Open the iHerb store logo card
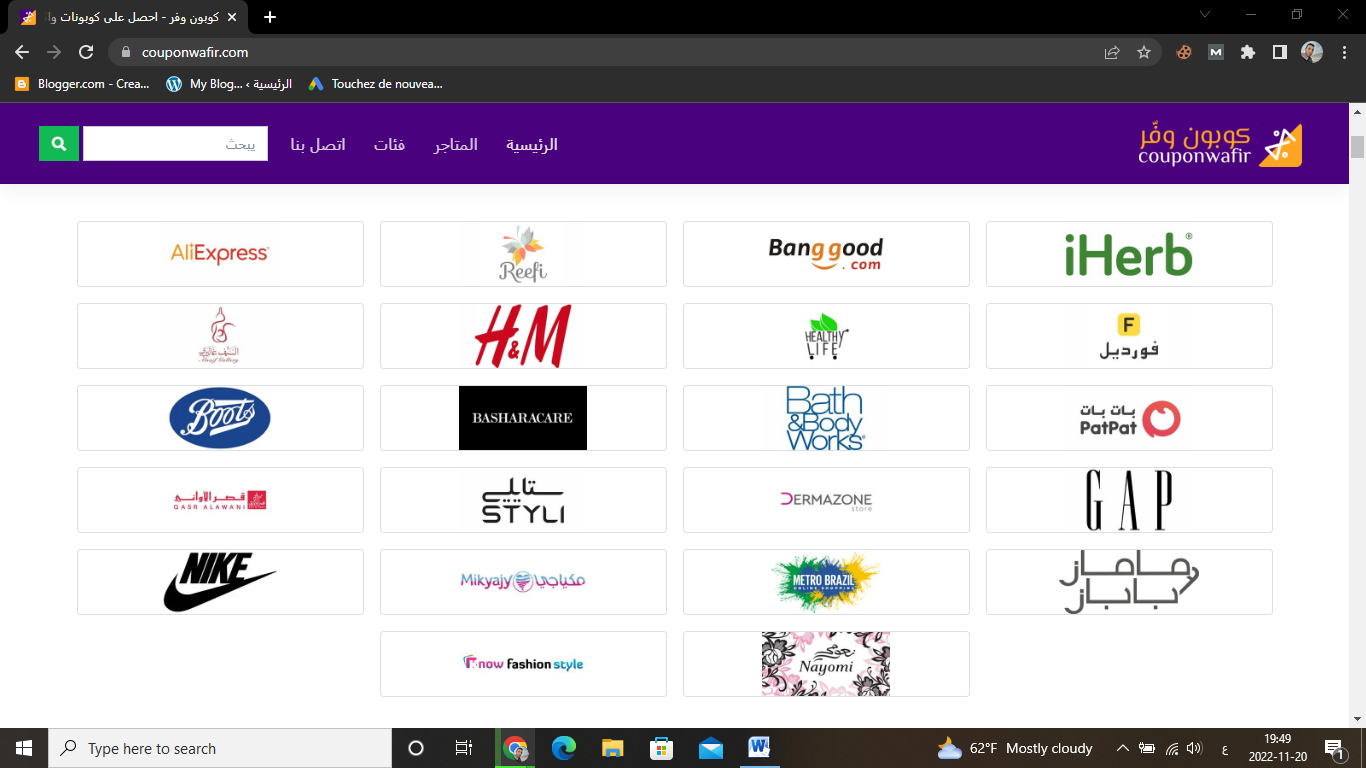1366x768 pixels. [1129, 254]
